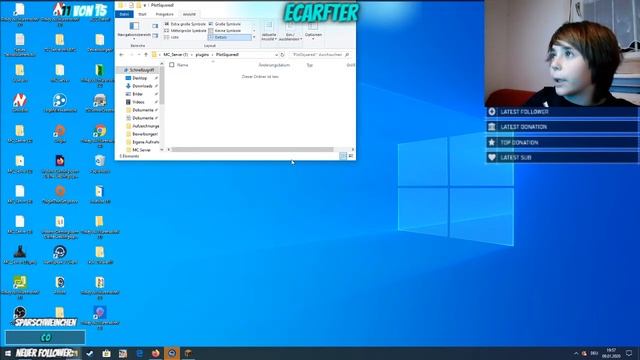
Task: Click MC_Server (1) in the breadcrumb path
Action: (176, 55)
